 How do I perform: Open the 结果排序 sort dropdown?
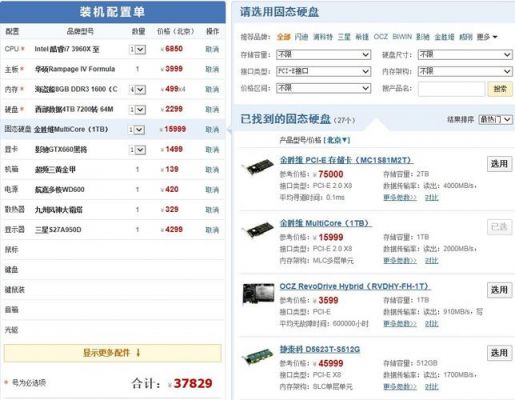495,119
